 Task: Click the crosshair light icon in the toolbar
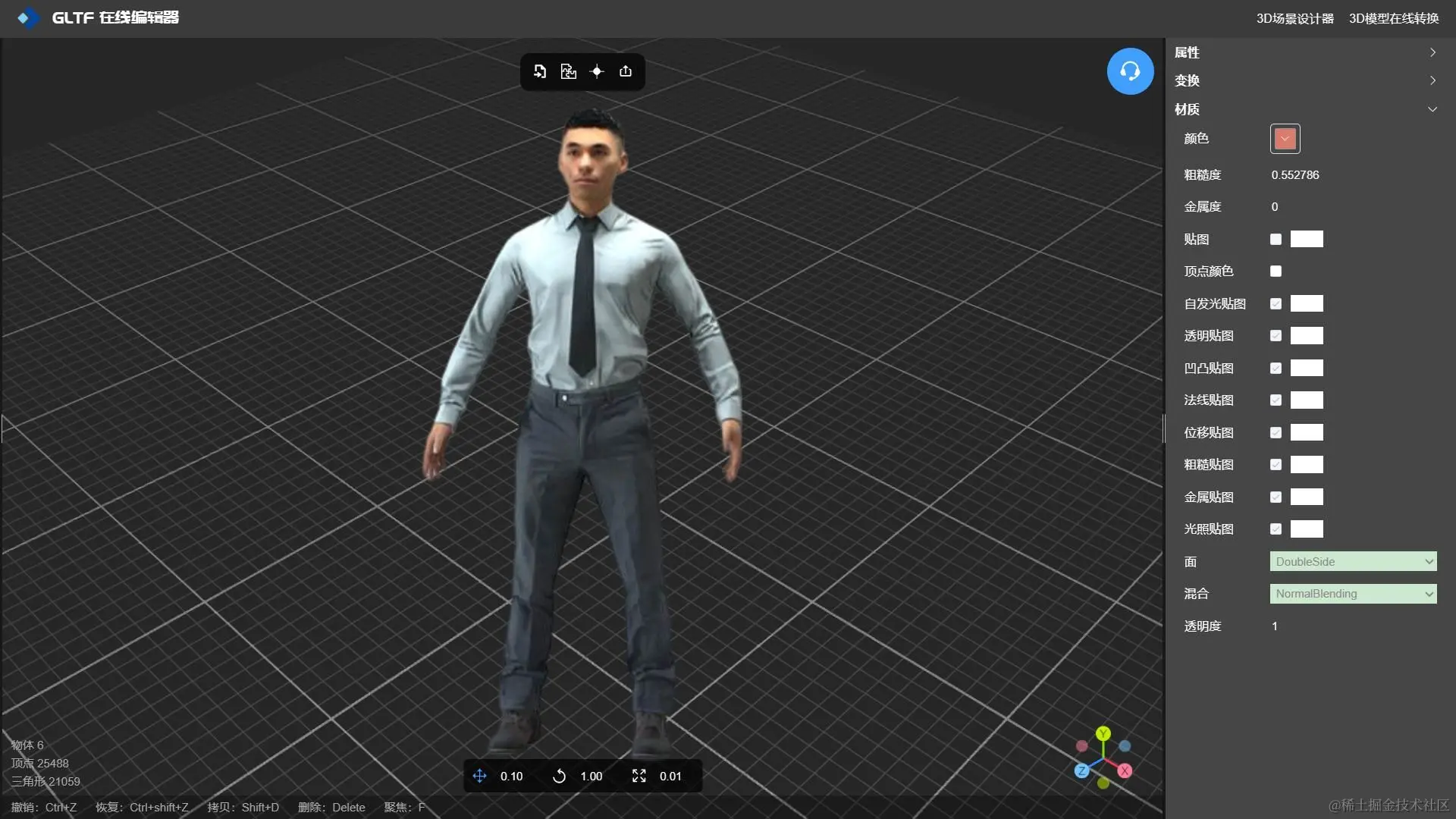597,71
